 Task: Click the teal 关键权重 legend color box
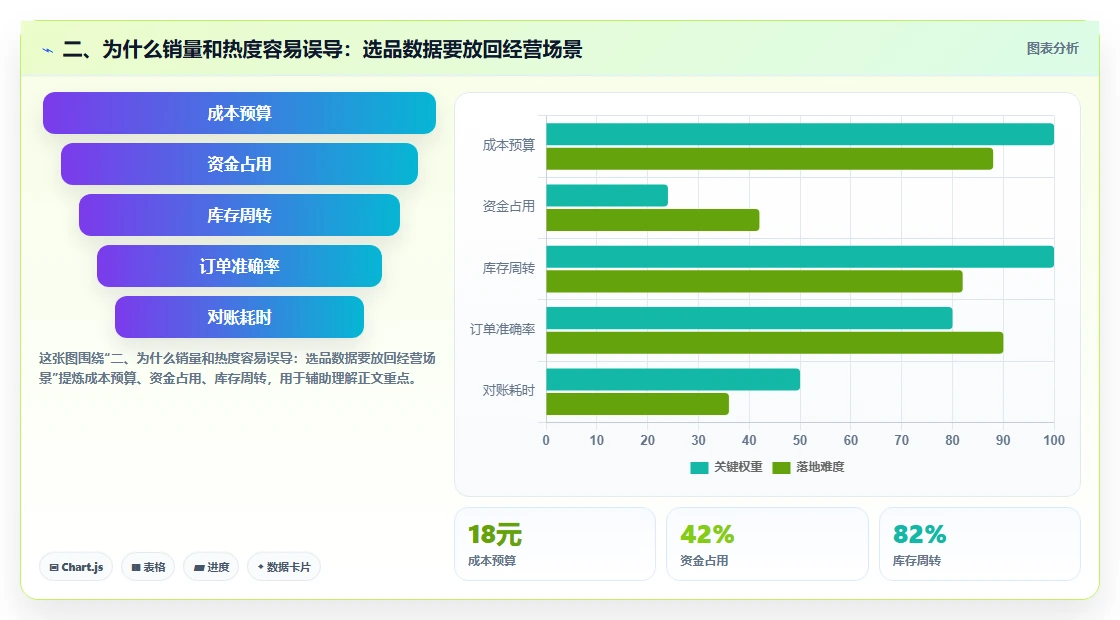[699, 468]
